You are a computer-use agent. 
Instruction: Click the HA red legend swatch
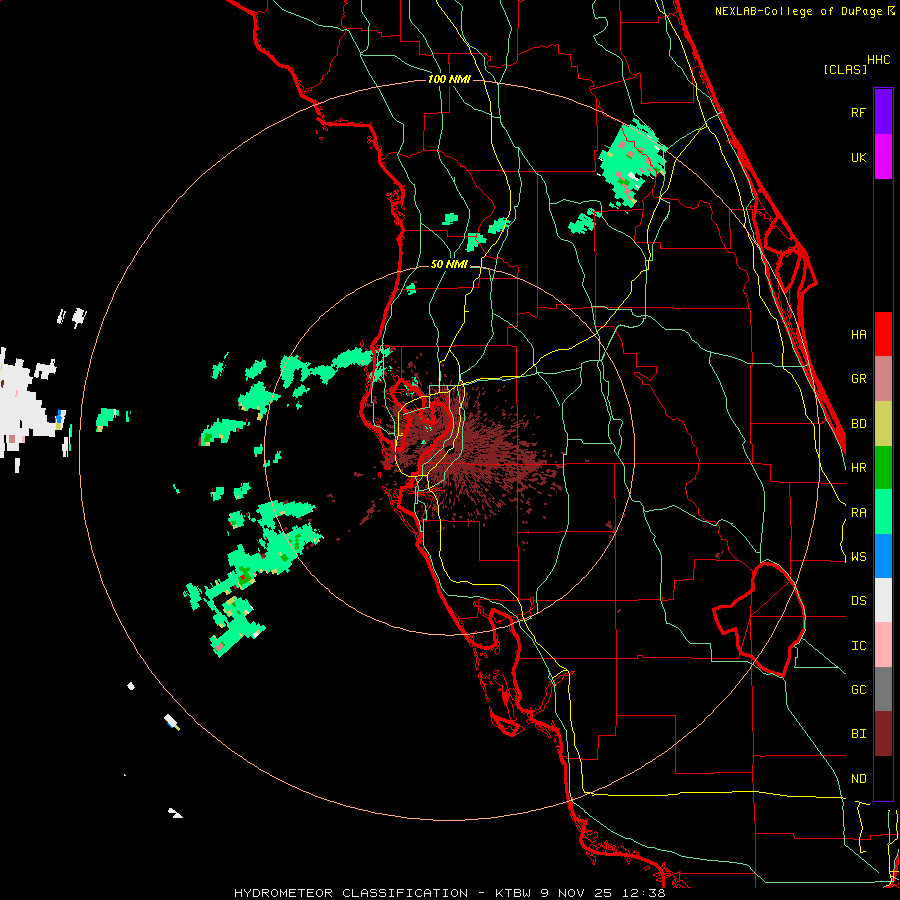(x=883, y=334)
